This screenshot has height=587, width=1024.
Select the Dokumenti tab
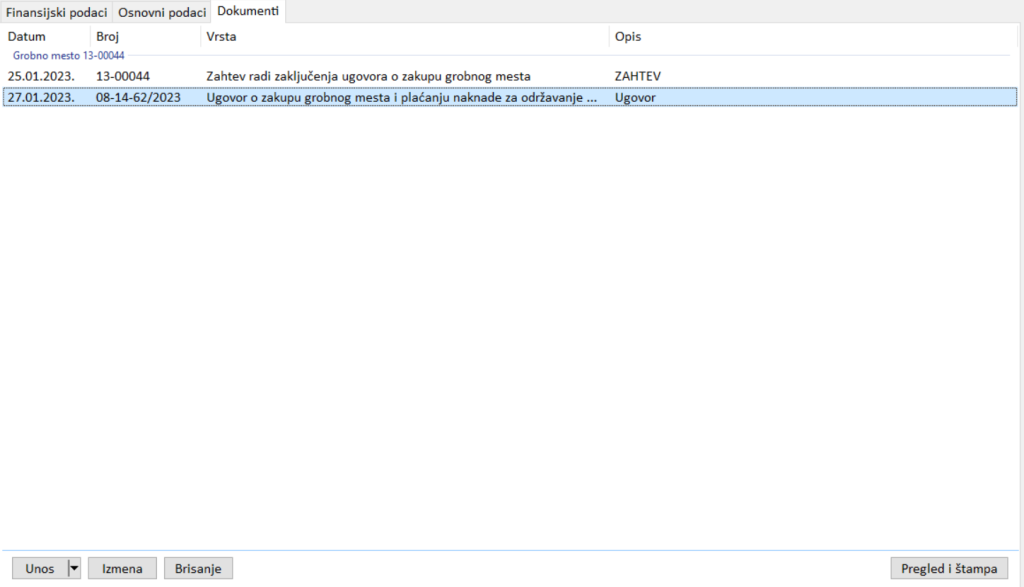248,12
